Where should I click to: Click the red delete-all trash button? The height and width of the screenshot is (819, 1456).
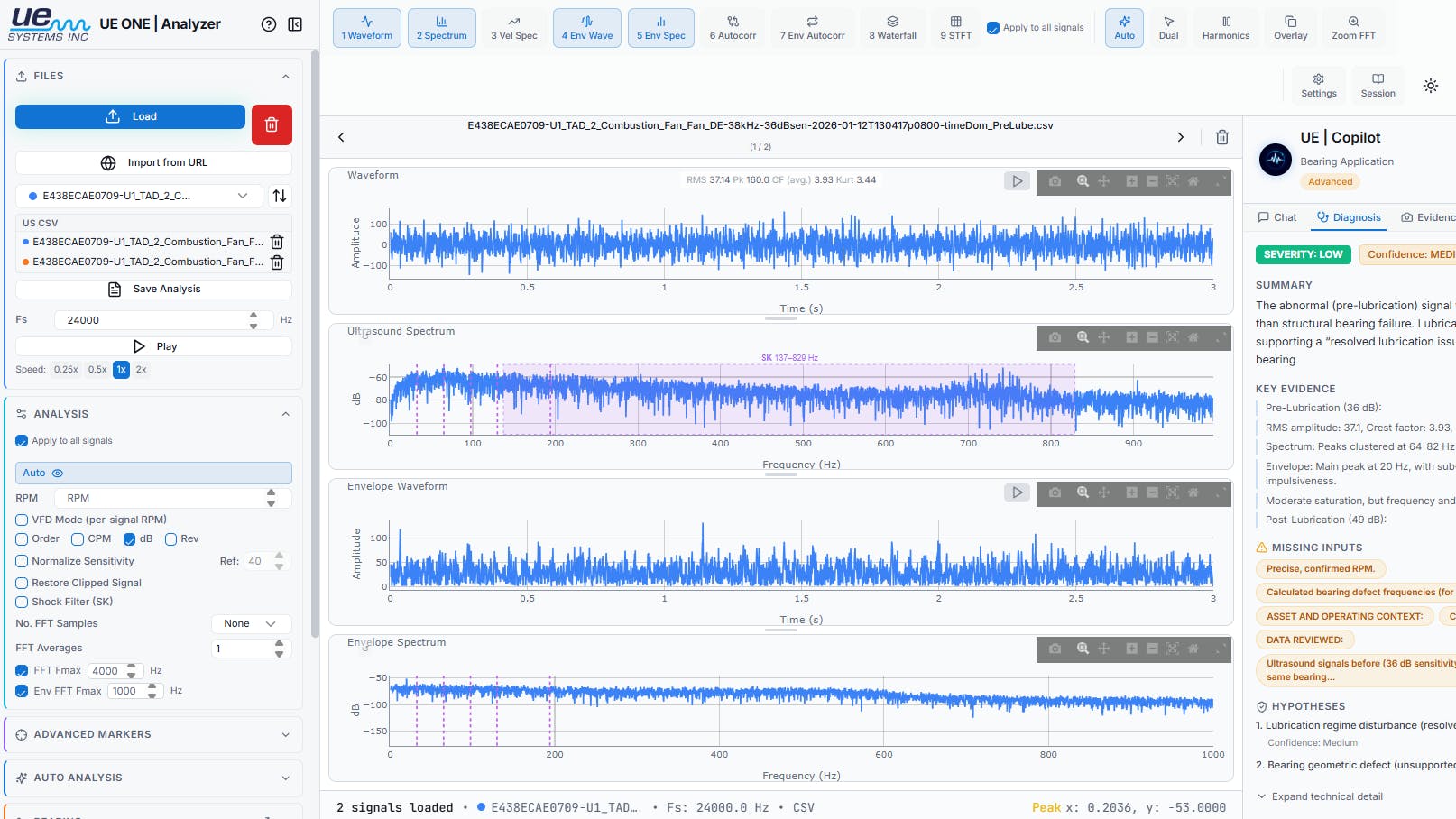272,124
